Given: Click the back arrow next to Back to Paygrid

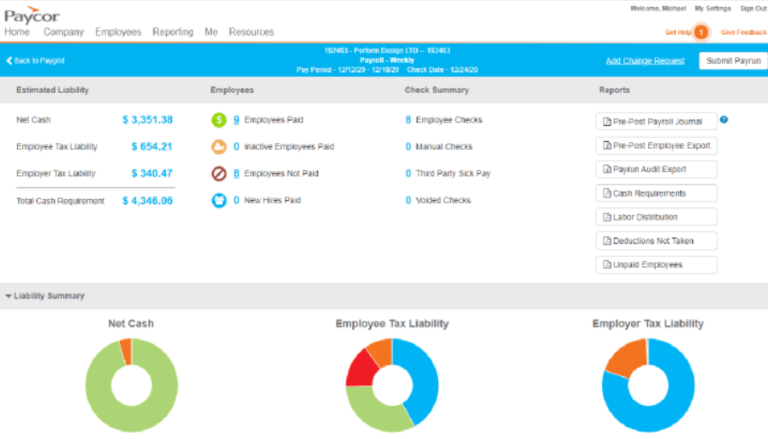Looking at the screenshot, I should point(9,61).
